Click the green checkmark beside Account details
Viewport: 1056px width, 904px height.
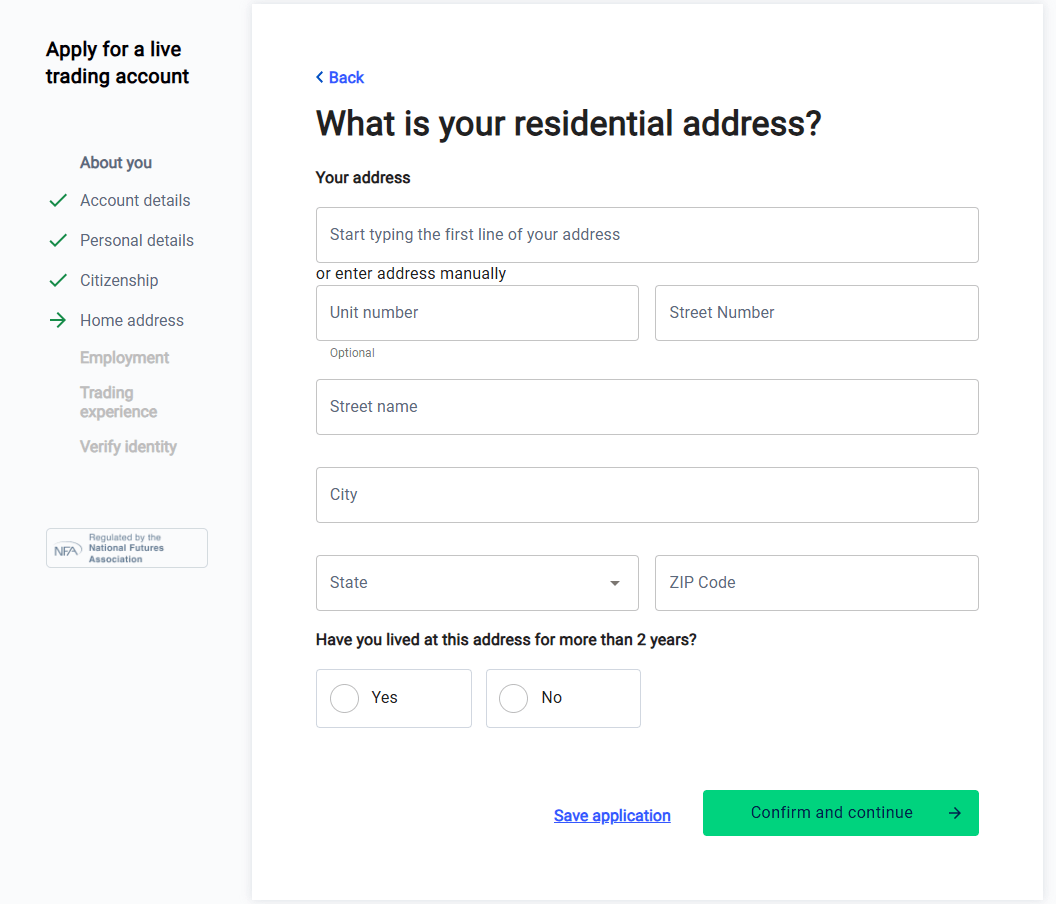(59, 200)
